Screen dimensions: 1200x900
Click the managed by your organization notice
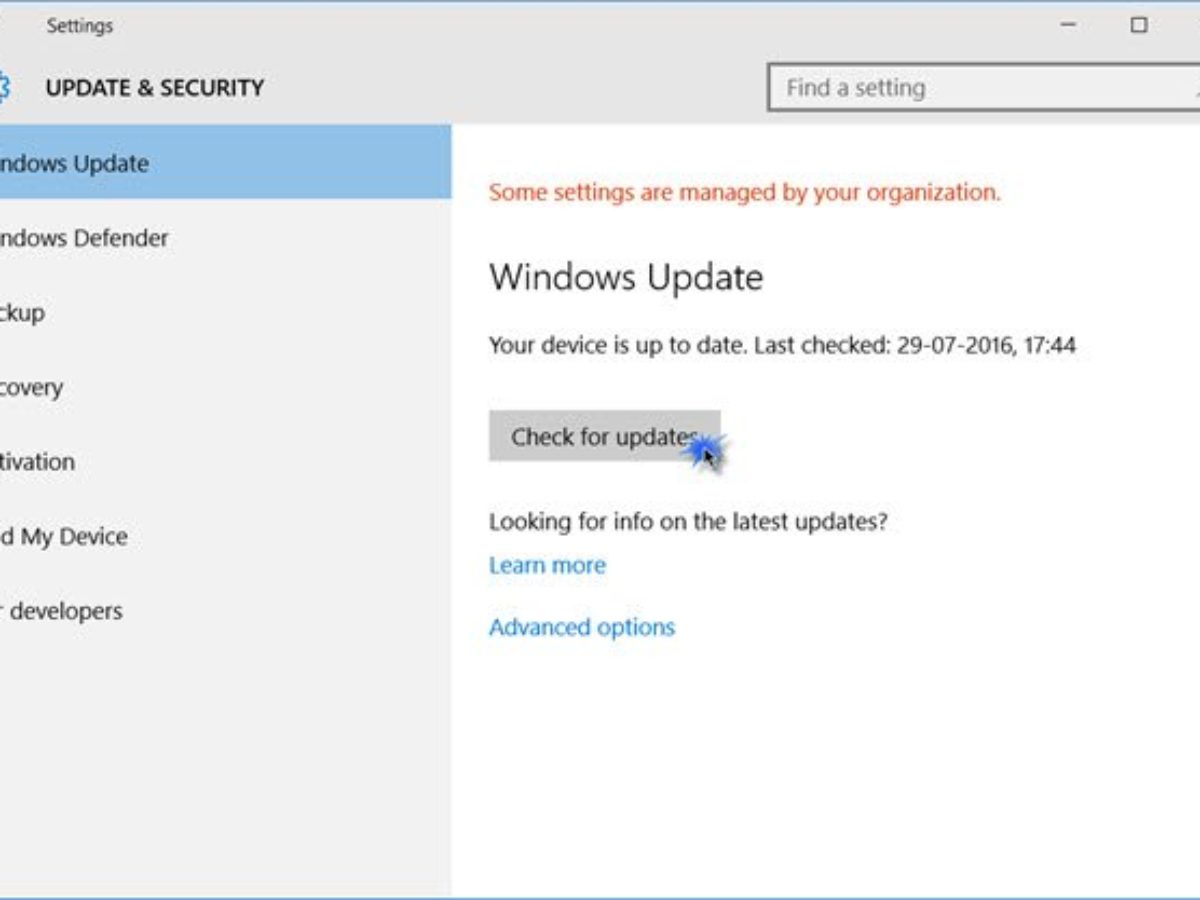tap(744, 192)
